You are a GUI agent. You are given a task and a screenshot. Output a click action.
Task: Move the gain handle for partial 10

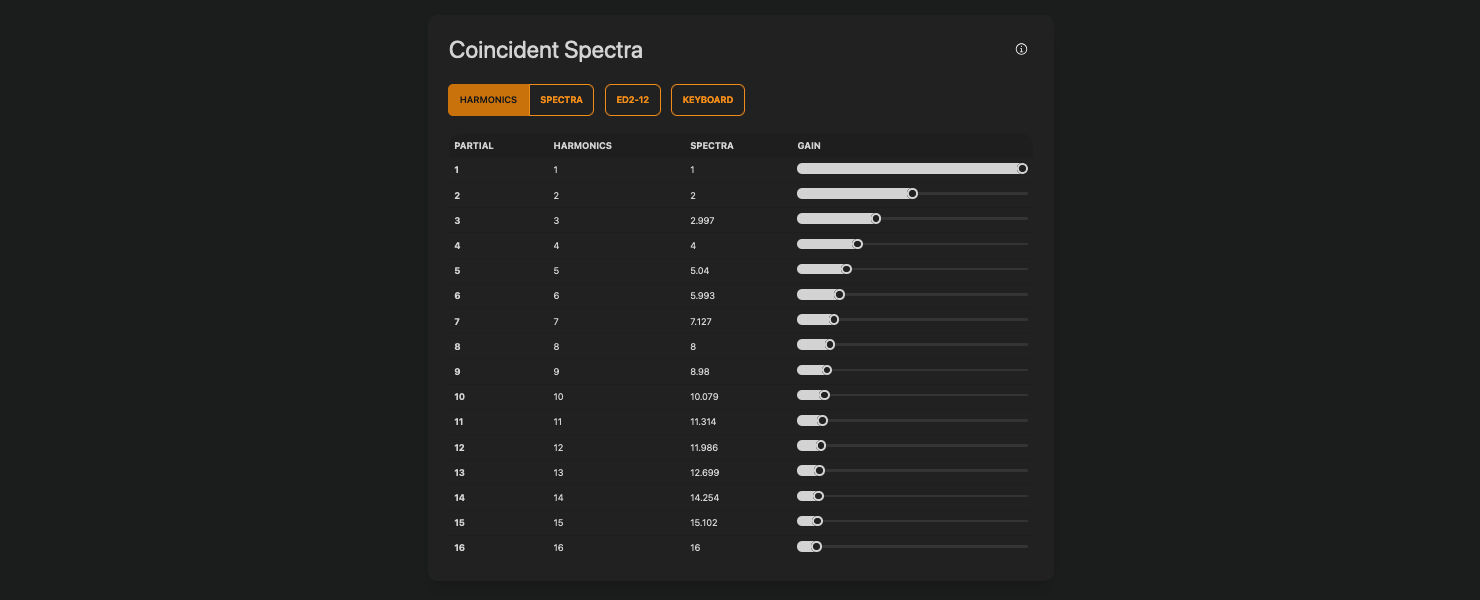pyautogui.click(x=823, y=394)
